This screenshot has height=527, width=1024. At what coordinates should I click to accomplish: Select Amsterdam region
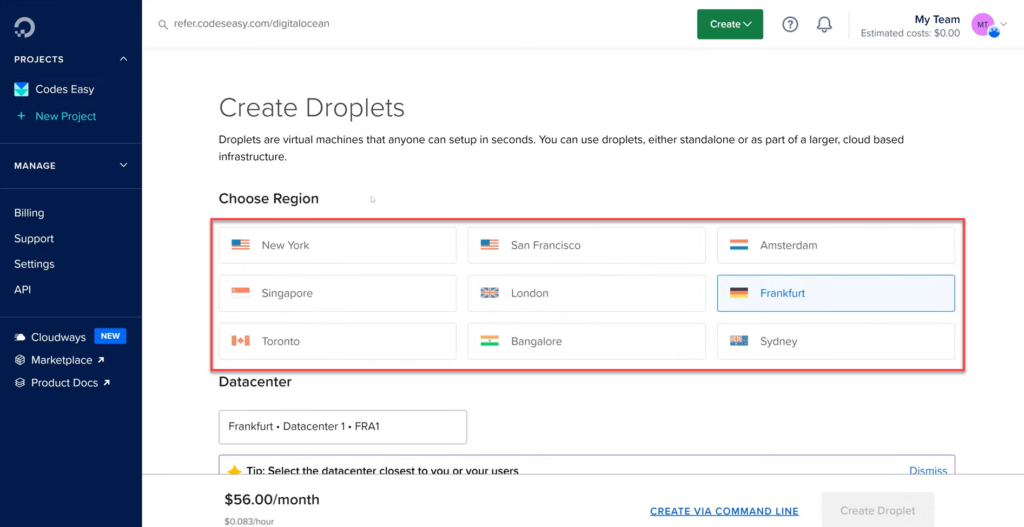[x=836, y=246]
